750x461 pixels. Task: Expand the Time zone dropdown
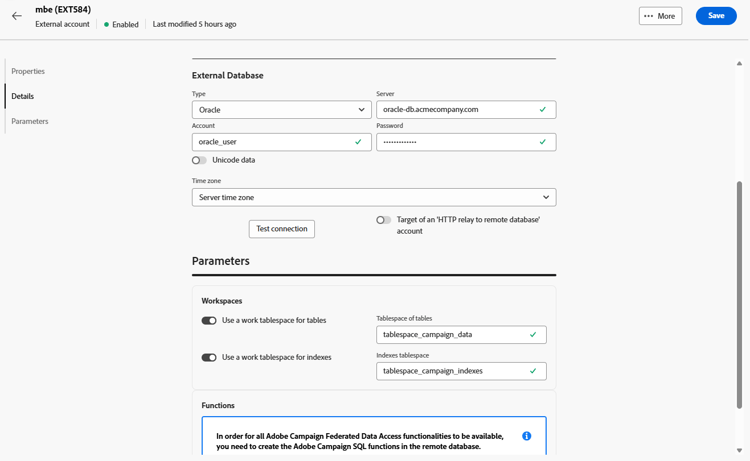pyautogui.click(x=373, y=198)
